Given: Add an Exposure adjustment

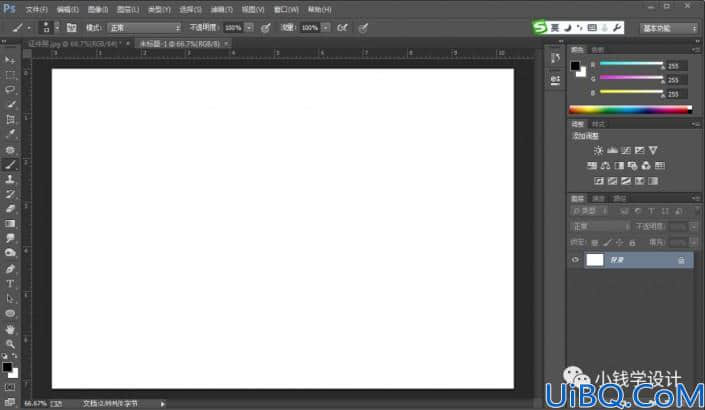Looking at the screenshot, I should pyautogui.click(x=639, y=150).
